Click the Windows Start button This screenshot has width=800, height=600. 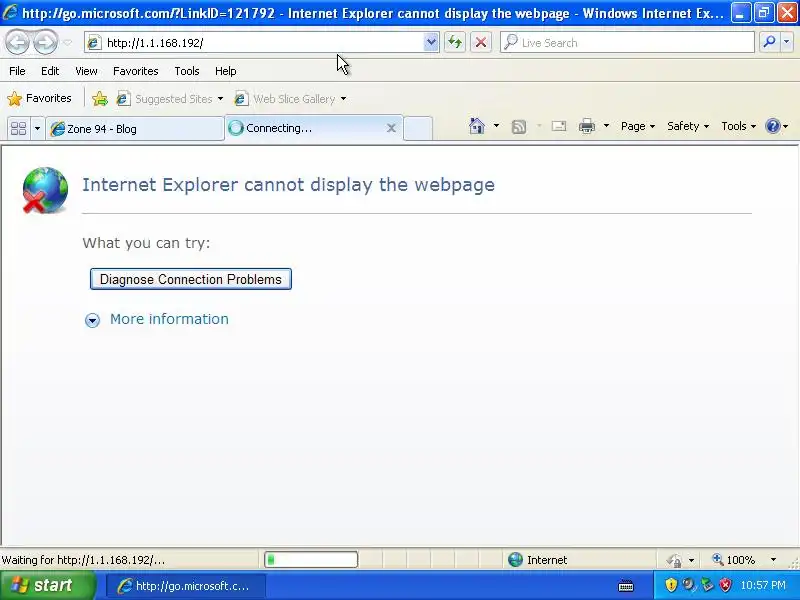click(x=47, y=585)
